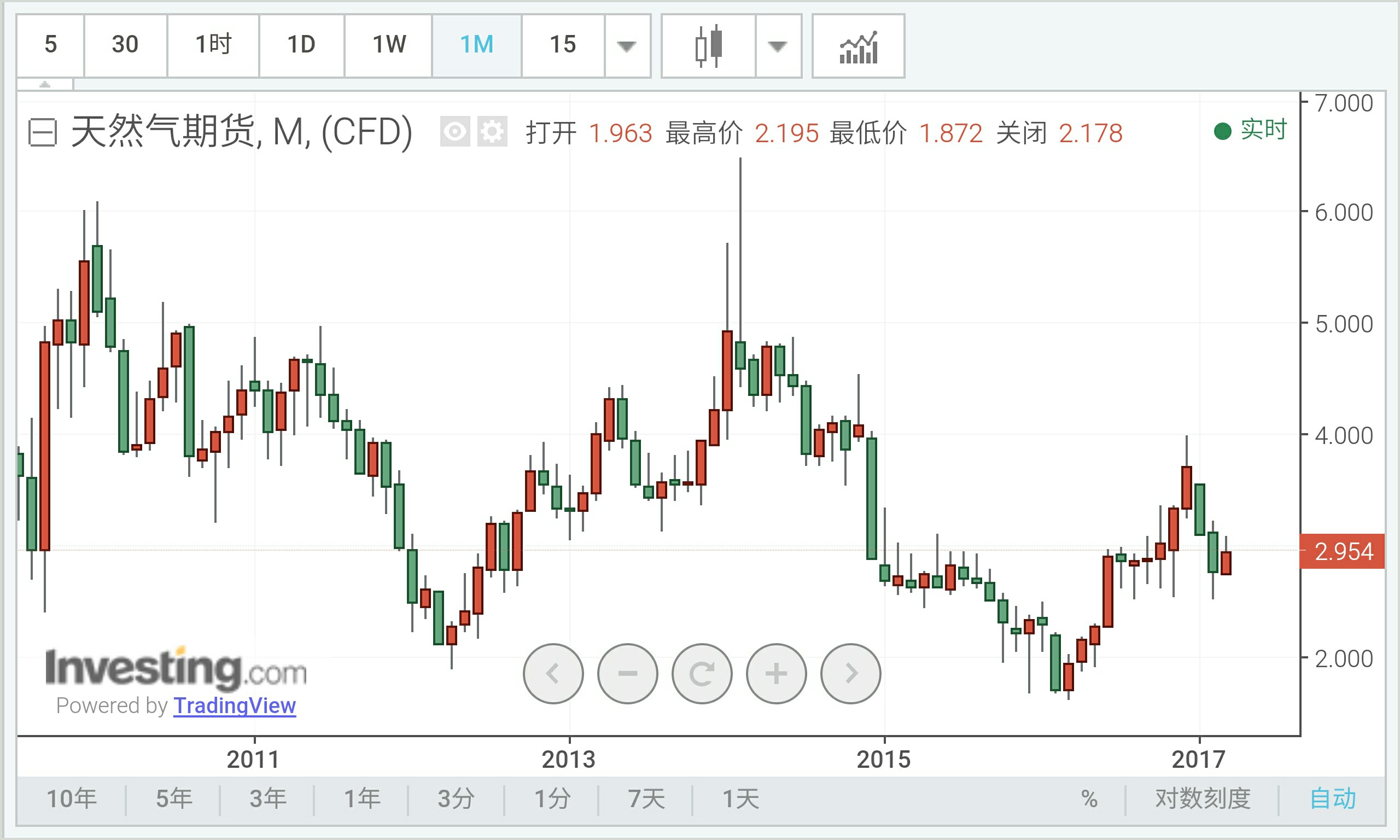Zoom out with the minus button
1400x840 pixels.
click(628, 674)
